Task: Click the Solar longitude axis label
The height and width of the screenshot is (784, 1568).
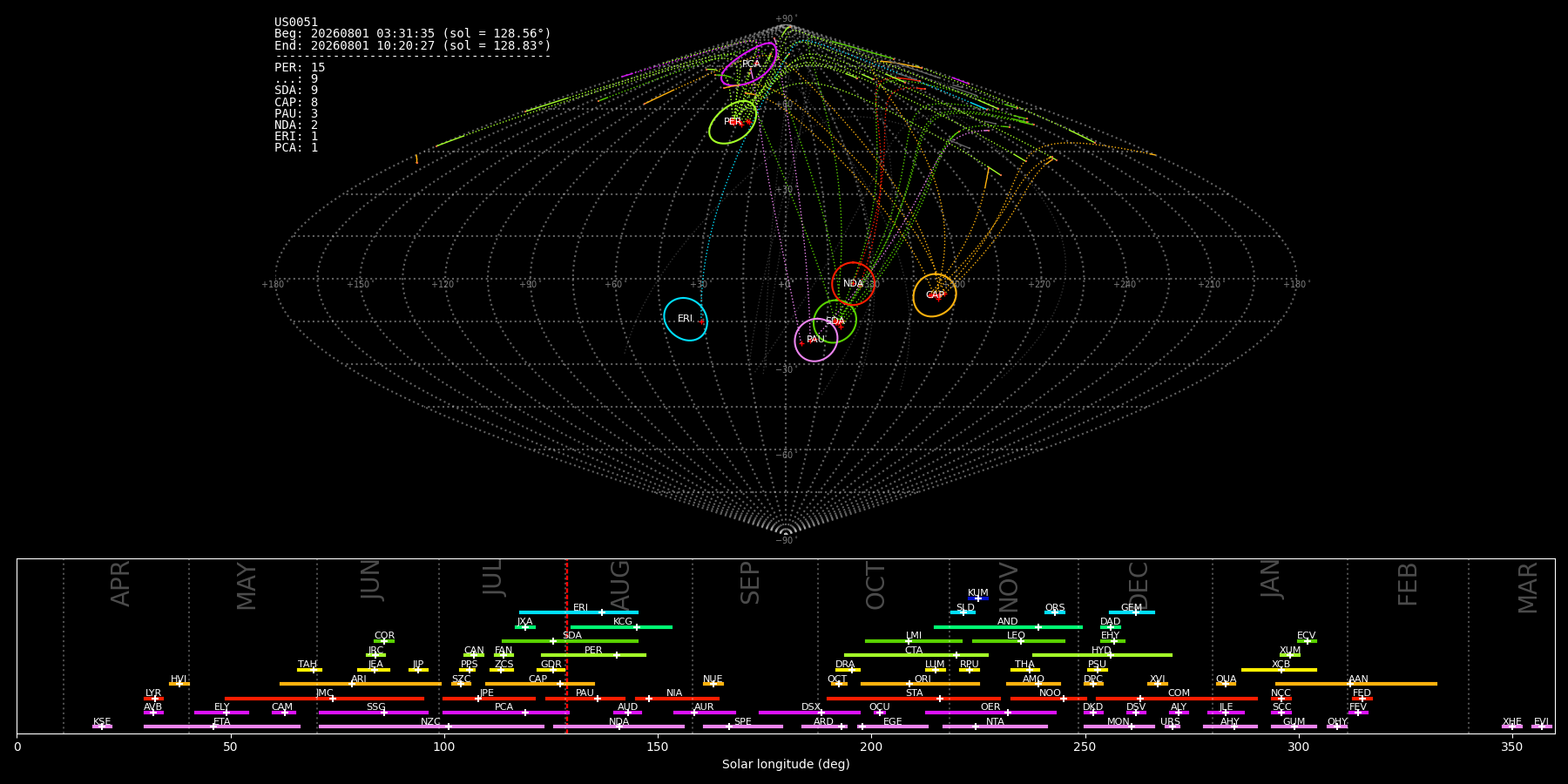Action: (786, 765)
